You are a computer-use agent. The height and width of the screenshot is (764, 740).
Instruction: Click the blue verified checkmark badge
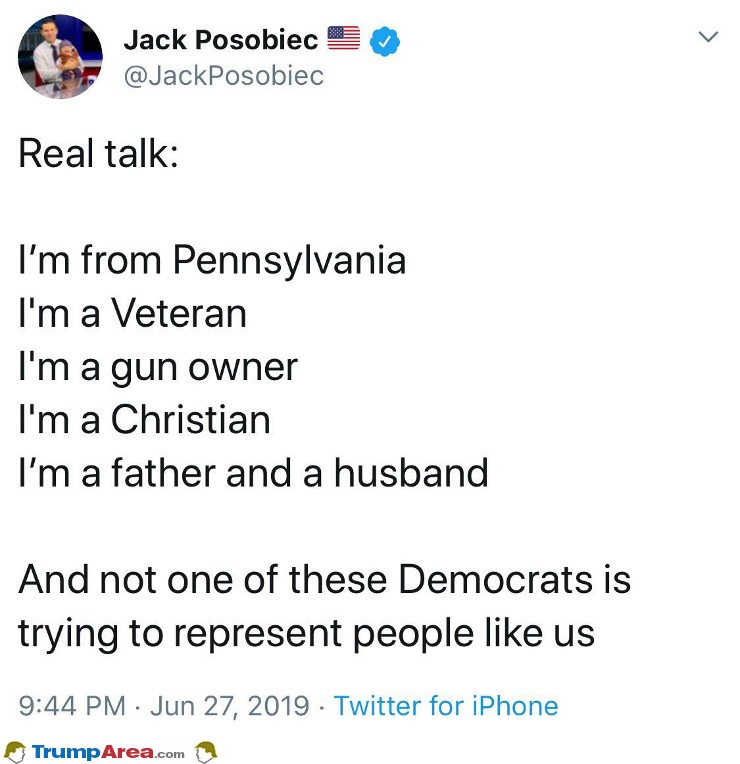(385, 41)
